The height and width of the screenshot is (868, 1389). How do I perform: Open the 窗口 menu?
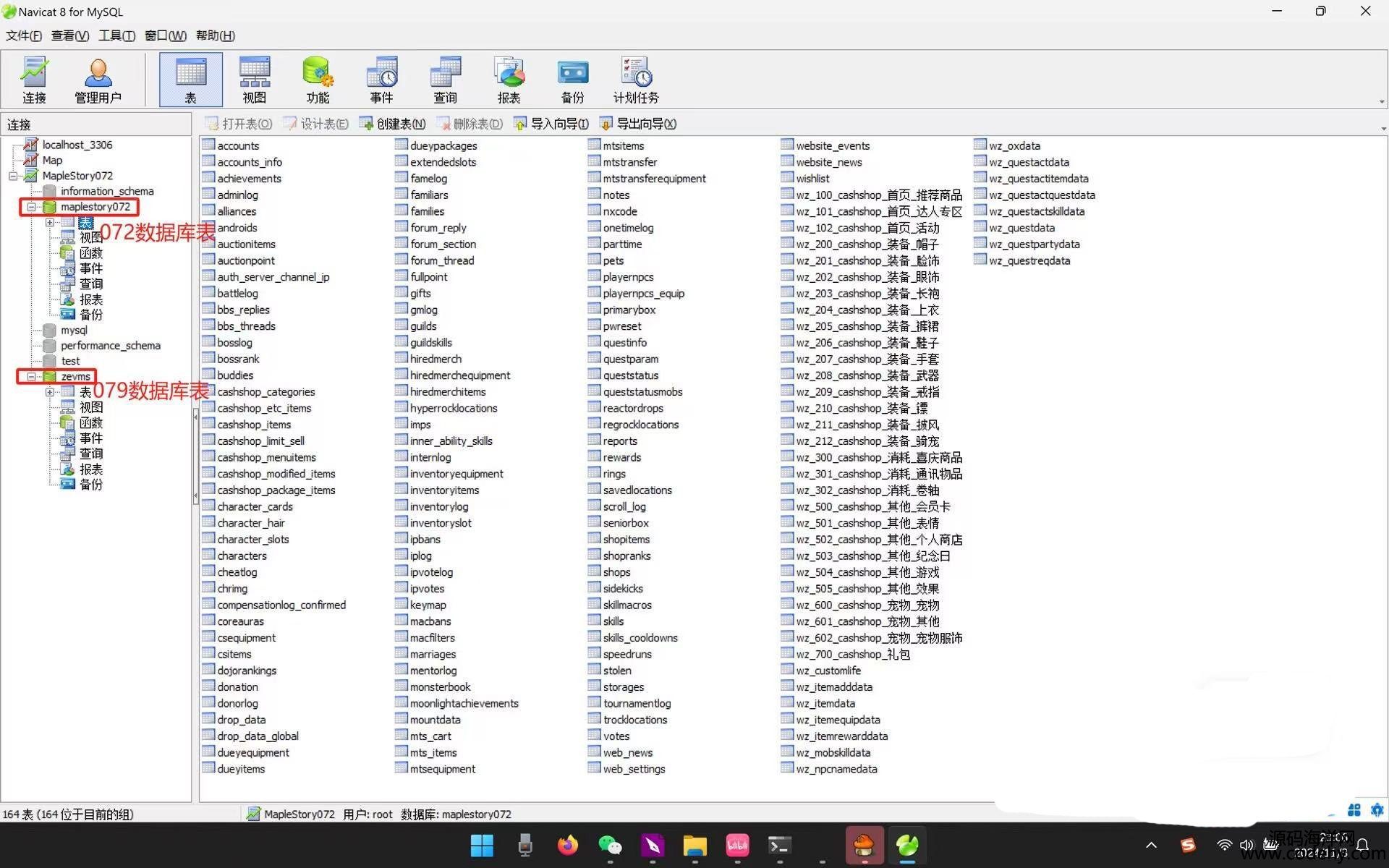(165, 35)
